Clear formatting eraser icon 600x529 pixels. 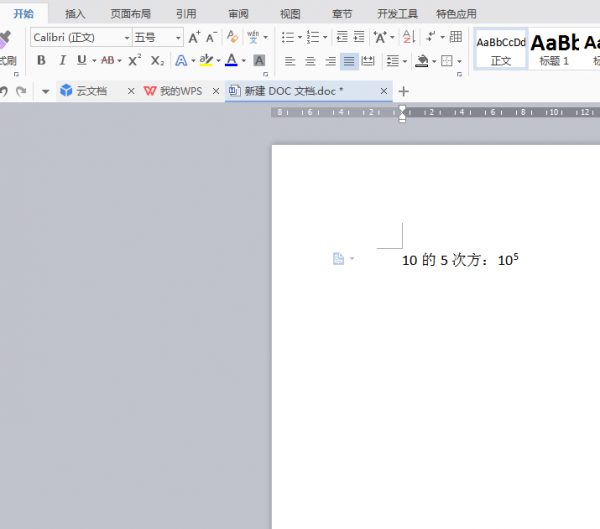[x=233, y=37]
